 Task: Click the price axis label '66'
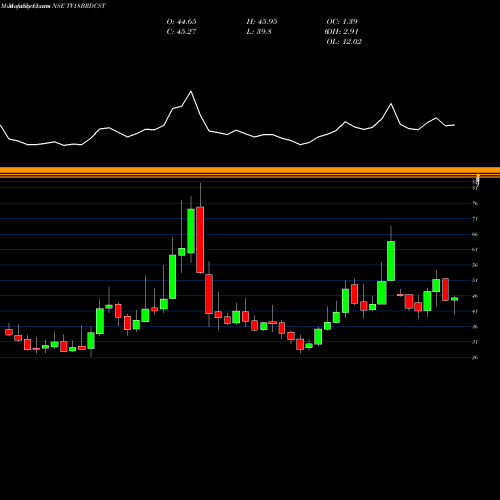click(475, 234)
